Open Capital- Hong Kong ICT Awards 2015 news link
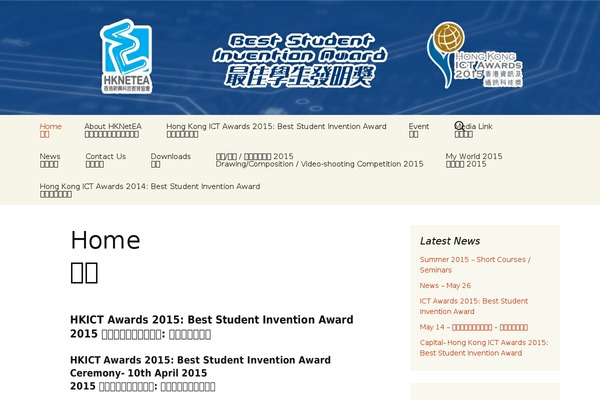This screenshot has height=400, width=600. pyautogui.click(x=484, y=348)
